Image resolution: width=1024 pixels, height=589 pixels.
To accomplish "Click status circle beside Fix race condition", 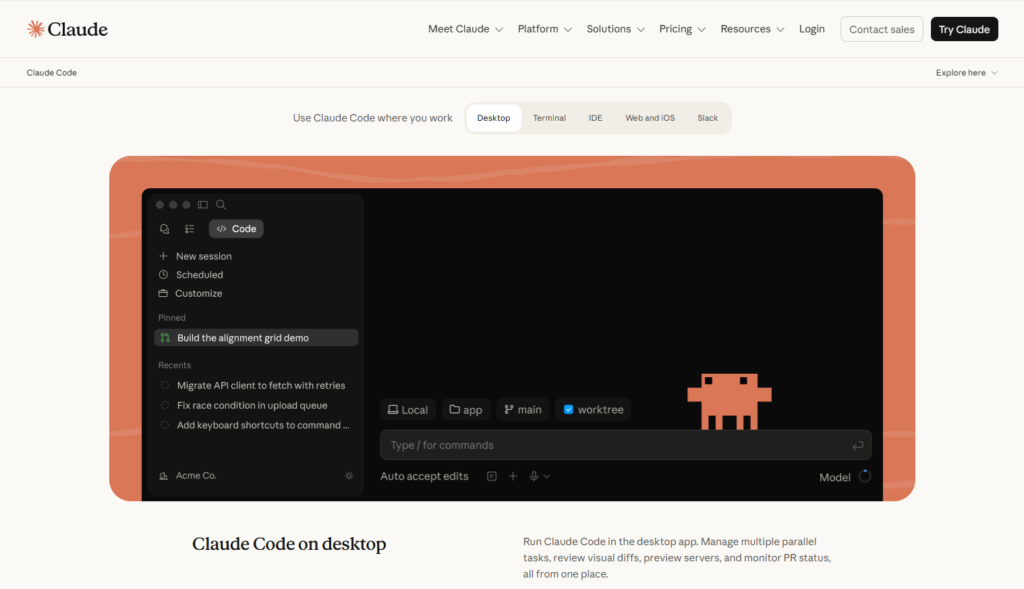I will 165,405.
